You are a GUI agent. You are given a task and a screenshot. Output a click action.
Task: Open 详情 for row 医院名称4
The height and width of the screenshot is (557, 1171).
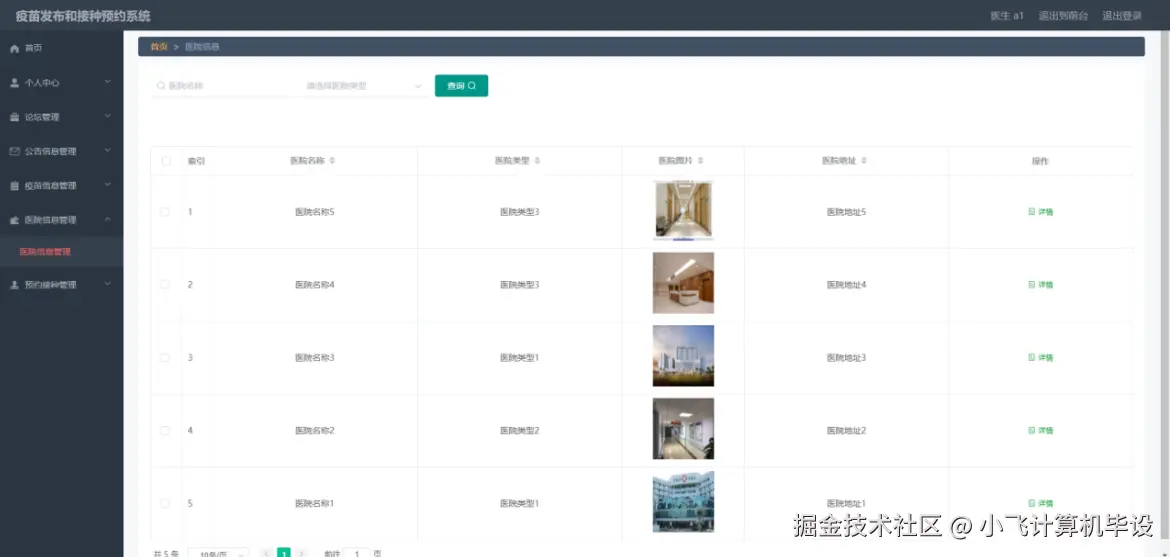[1041, 284]
